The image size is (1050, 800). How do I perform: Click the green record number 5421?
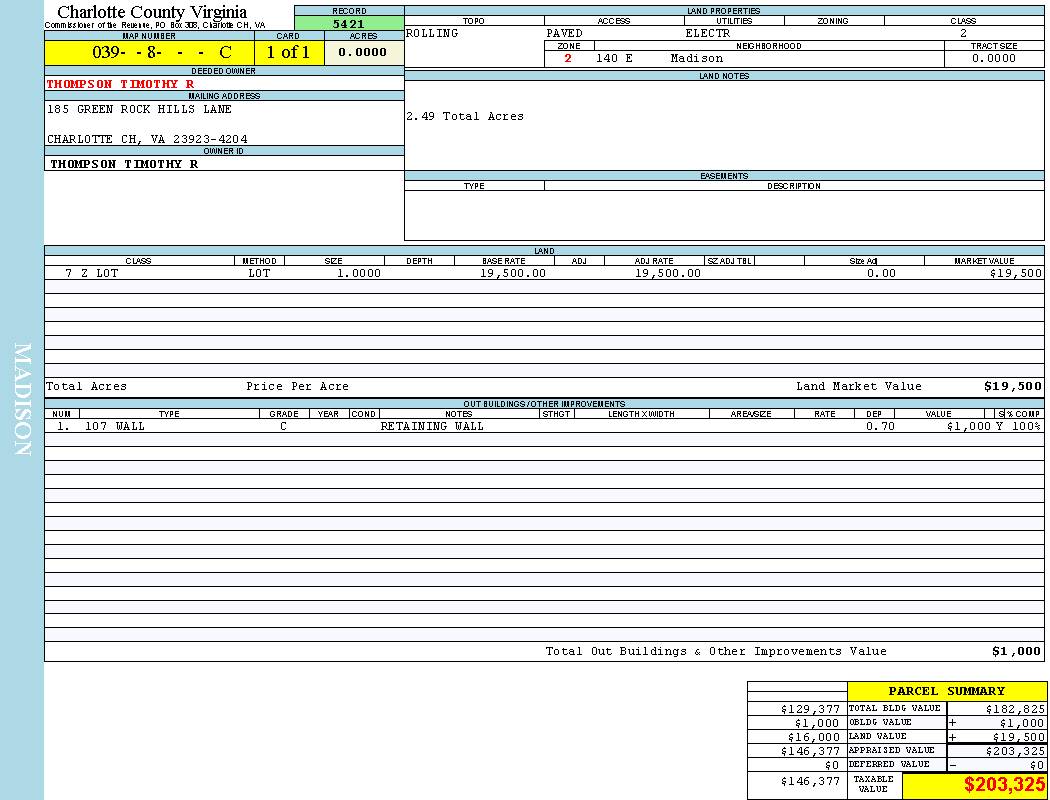coord(348,24)
